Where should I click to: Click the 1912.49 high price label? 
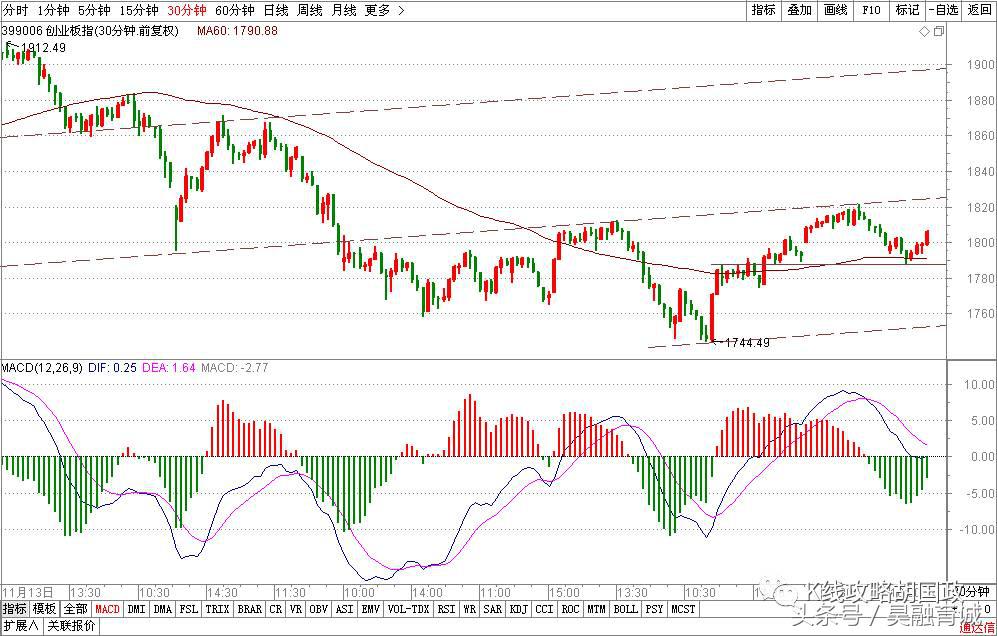tap(43, 48)
